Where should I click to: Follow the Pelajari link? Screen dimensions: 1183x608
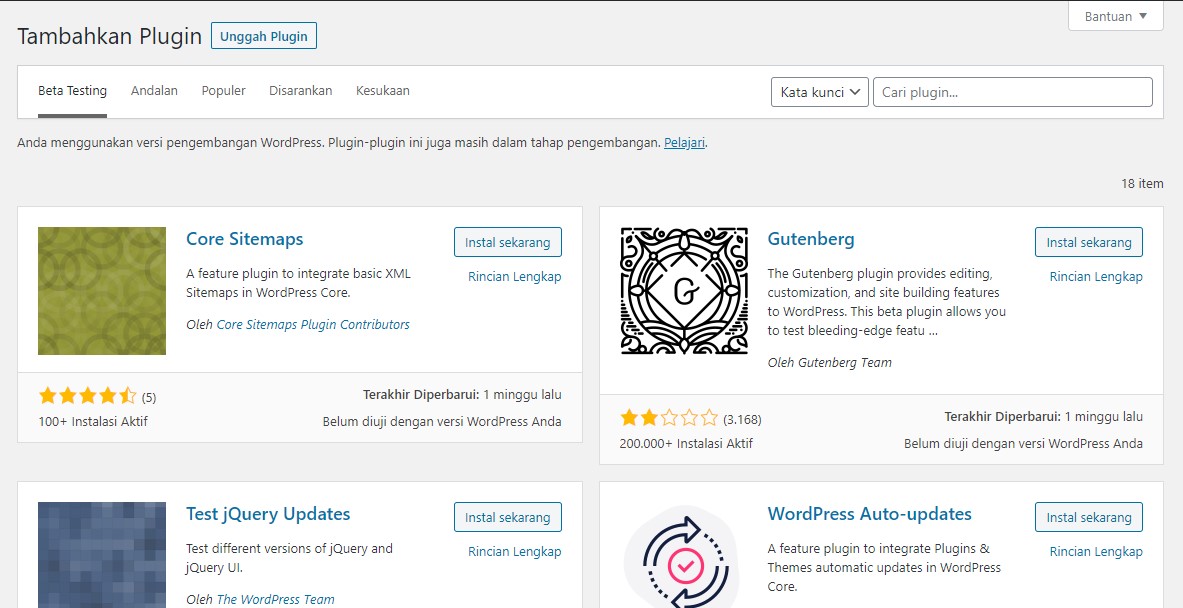coord(684,143)
